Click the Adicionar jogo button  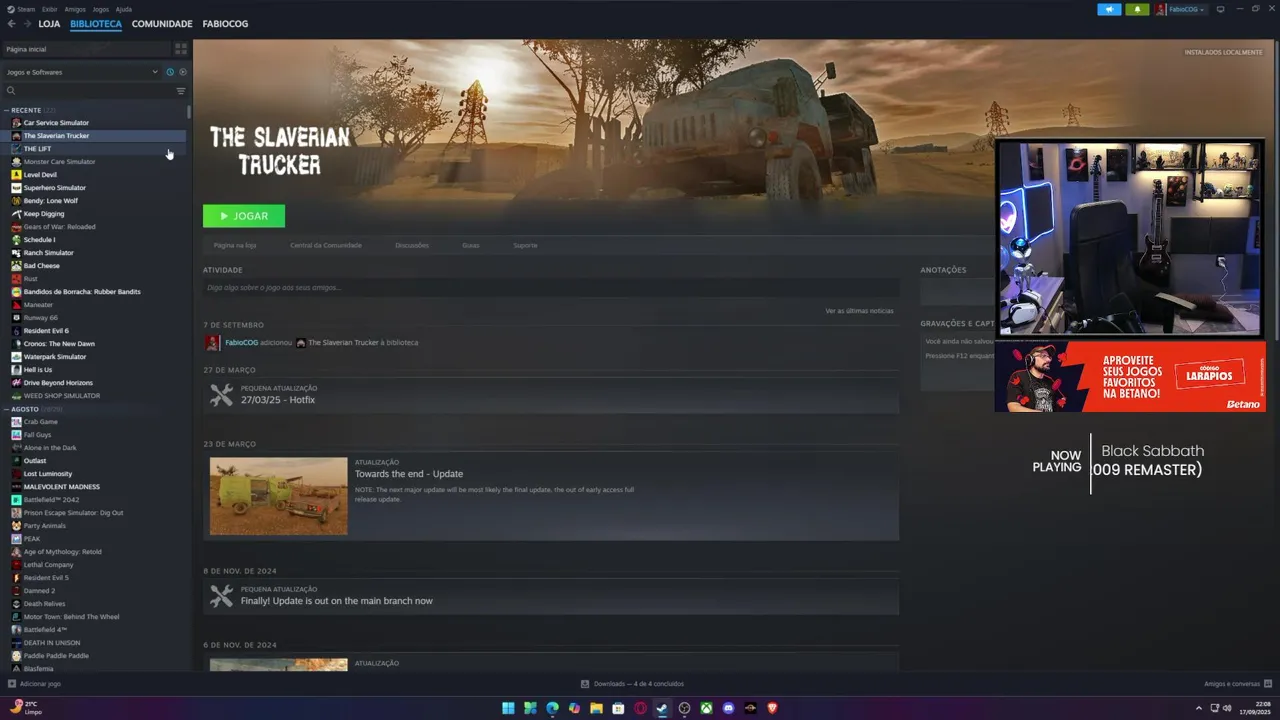(34, 684)
